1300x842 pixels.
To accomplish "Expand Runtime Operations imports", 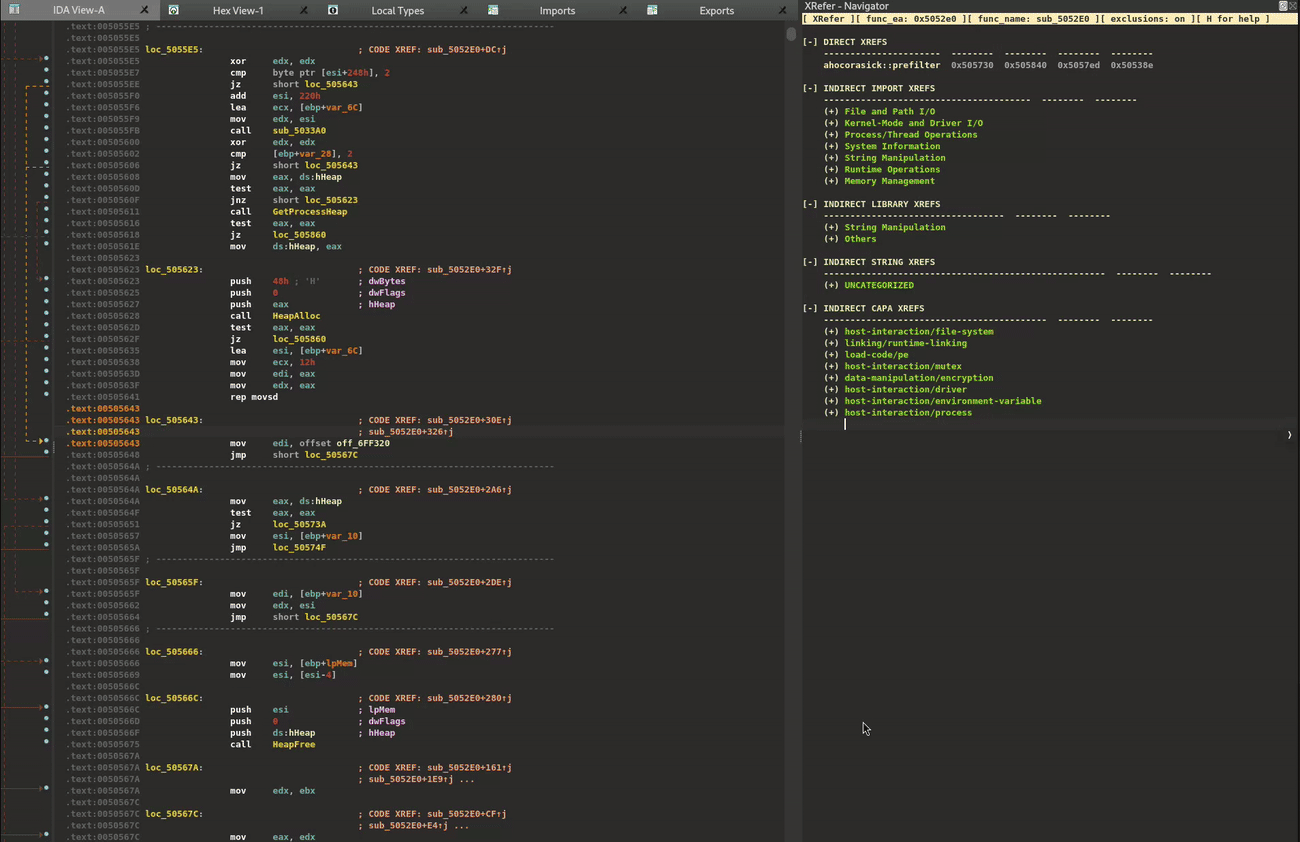I will click(x=831, y=169).
